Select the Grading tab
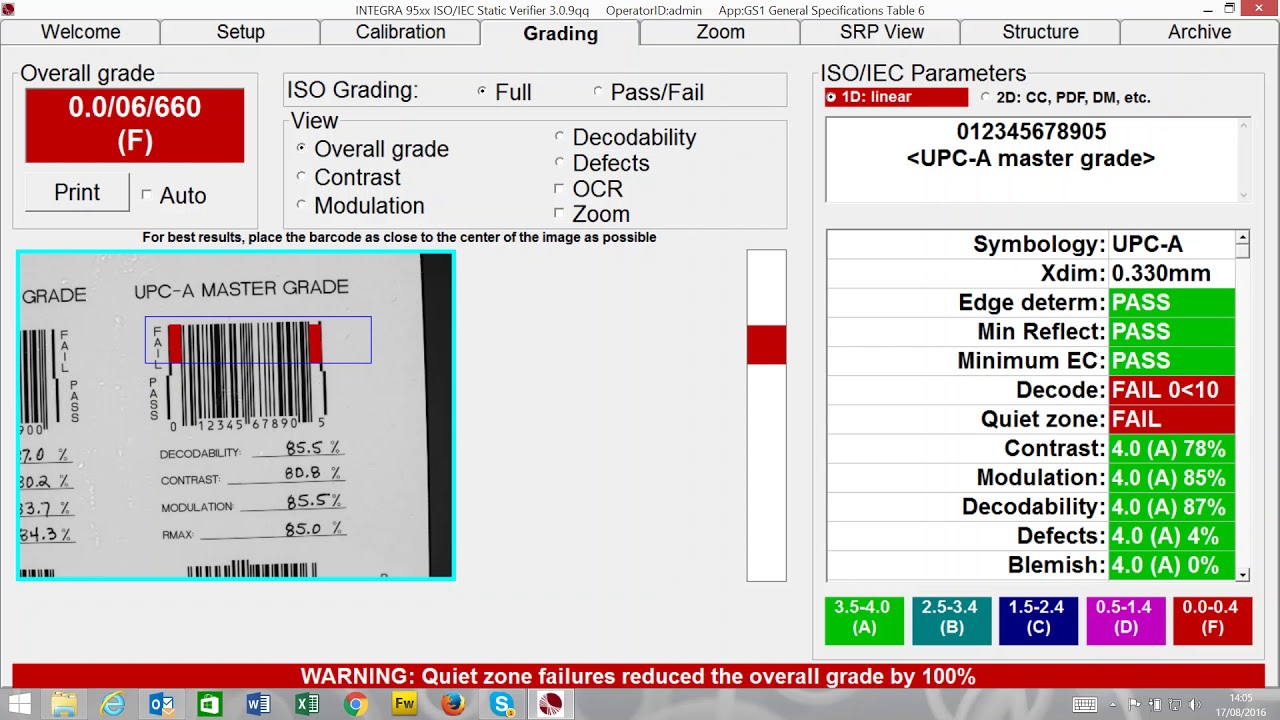The height and width of the screenshot is (720, 1280). 560,33
